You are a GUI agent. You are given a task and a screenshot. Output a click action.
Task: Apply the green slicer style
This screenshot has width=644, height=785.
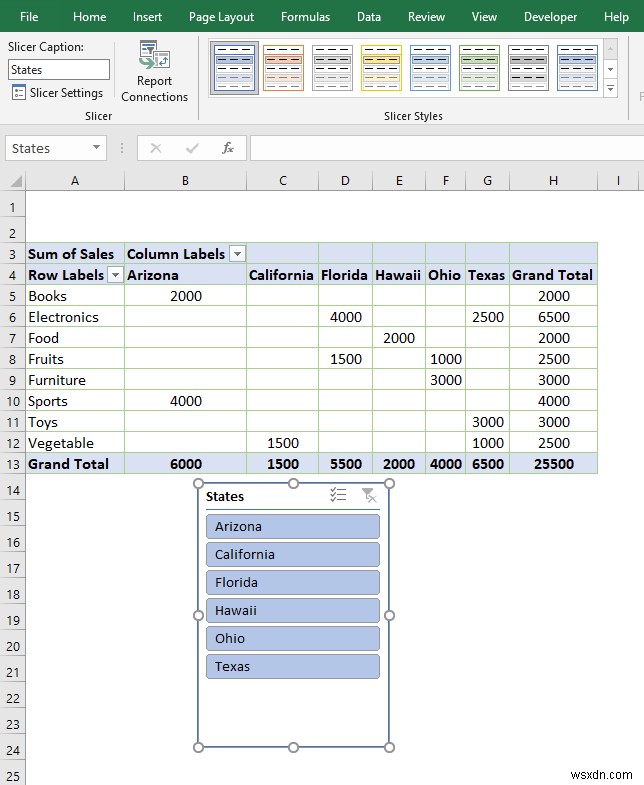tap(479, 68)
